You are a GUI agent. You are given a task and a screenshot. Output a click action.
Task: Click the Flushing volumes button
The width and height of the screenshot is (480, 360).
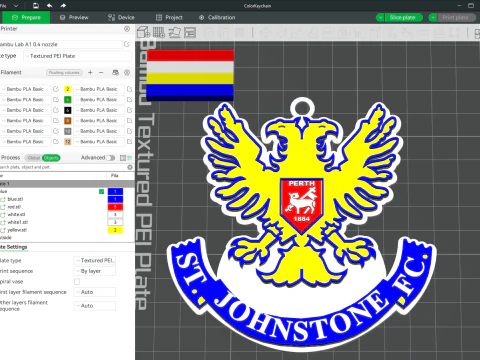click(x=64, y=72)
